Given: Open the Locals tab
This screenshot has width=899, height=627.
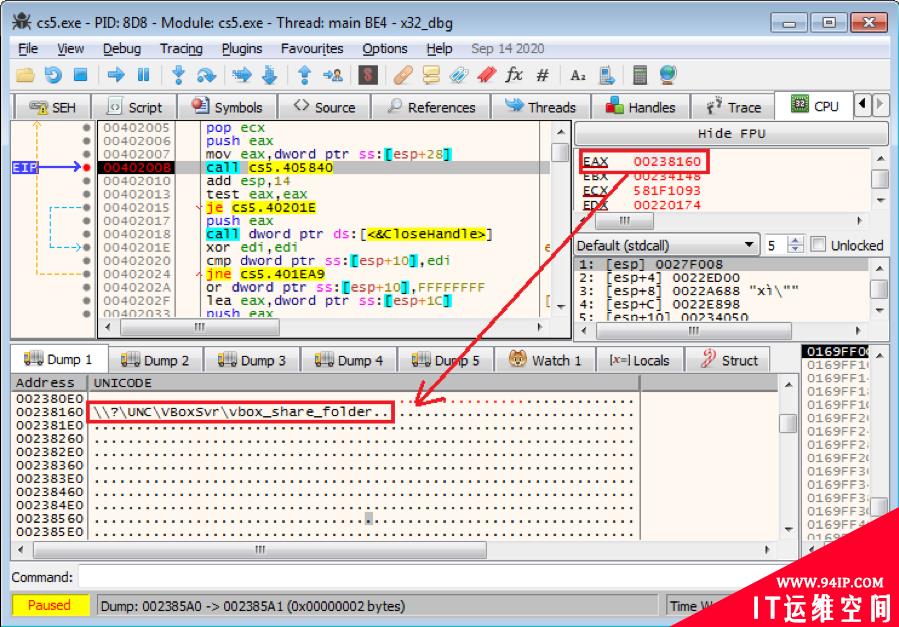Looking at the screenshot, I should [x=639, y=360].
